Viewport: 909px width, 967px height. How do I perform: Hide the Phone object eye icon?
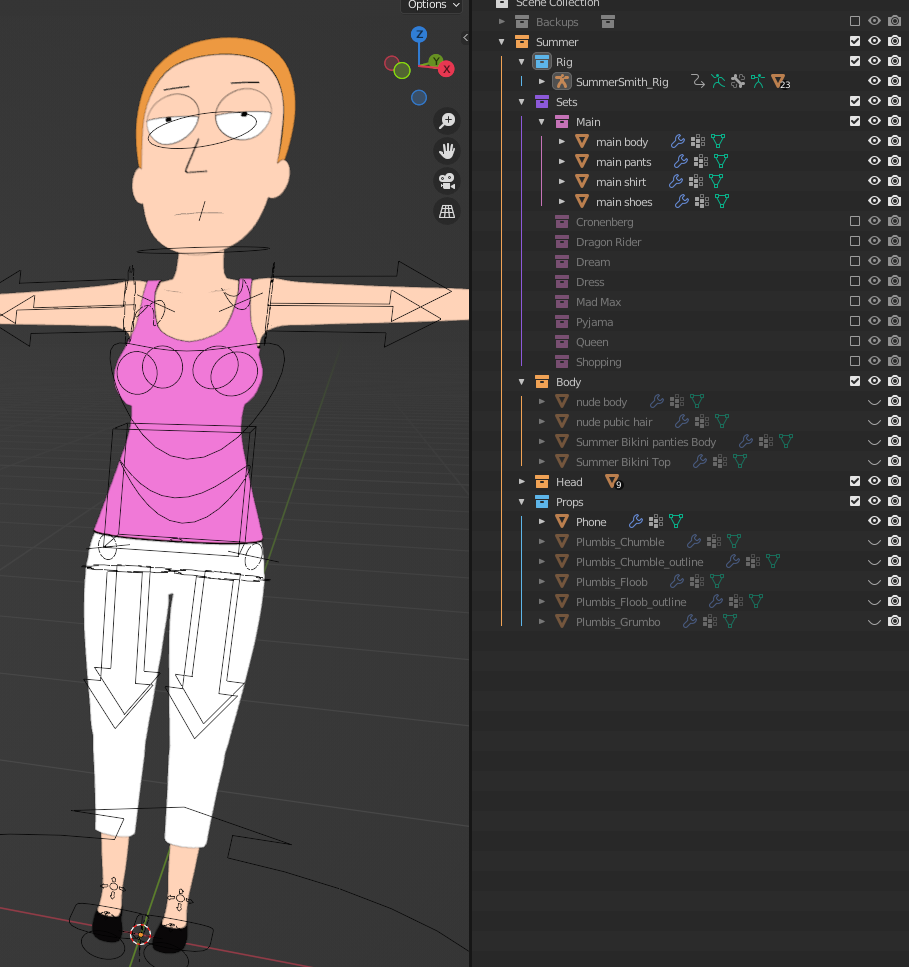click(x=874, y=521)
